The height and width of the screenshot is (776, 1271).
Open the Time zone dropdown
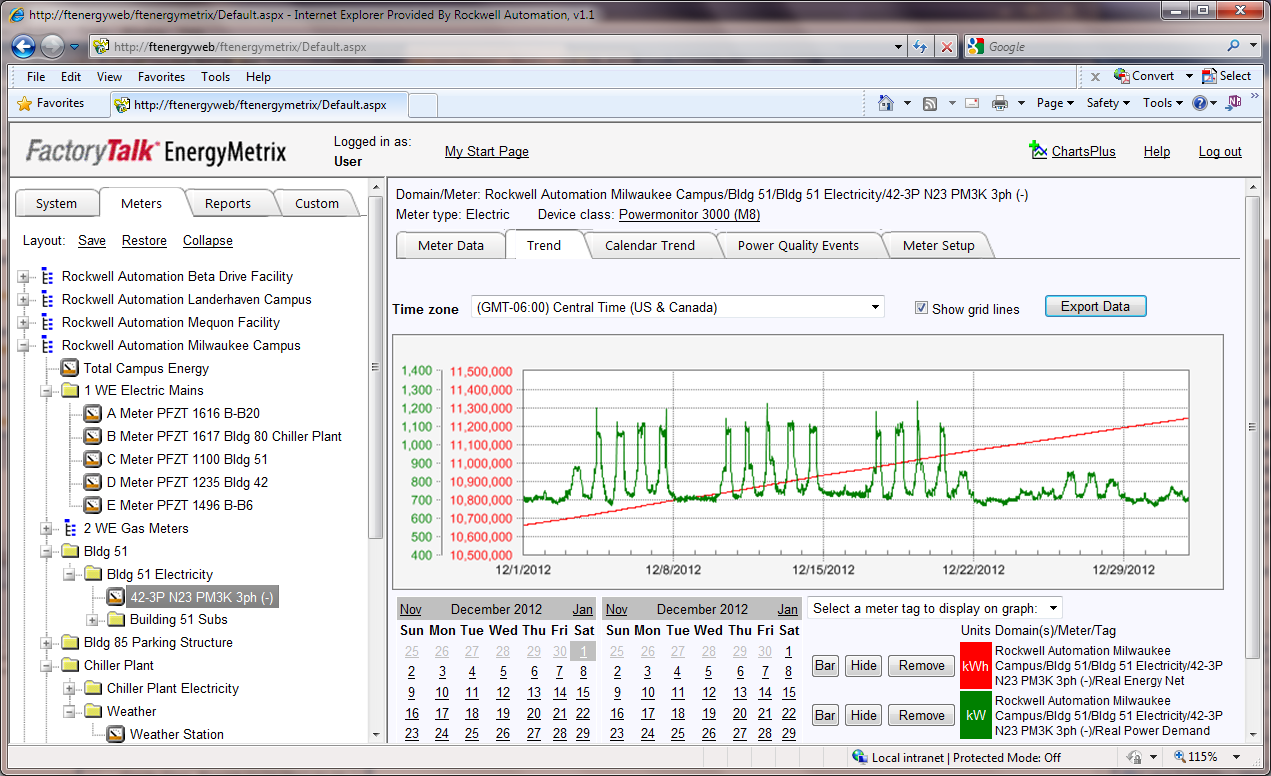[x=678, y=307]
